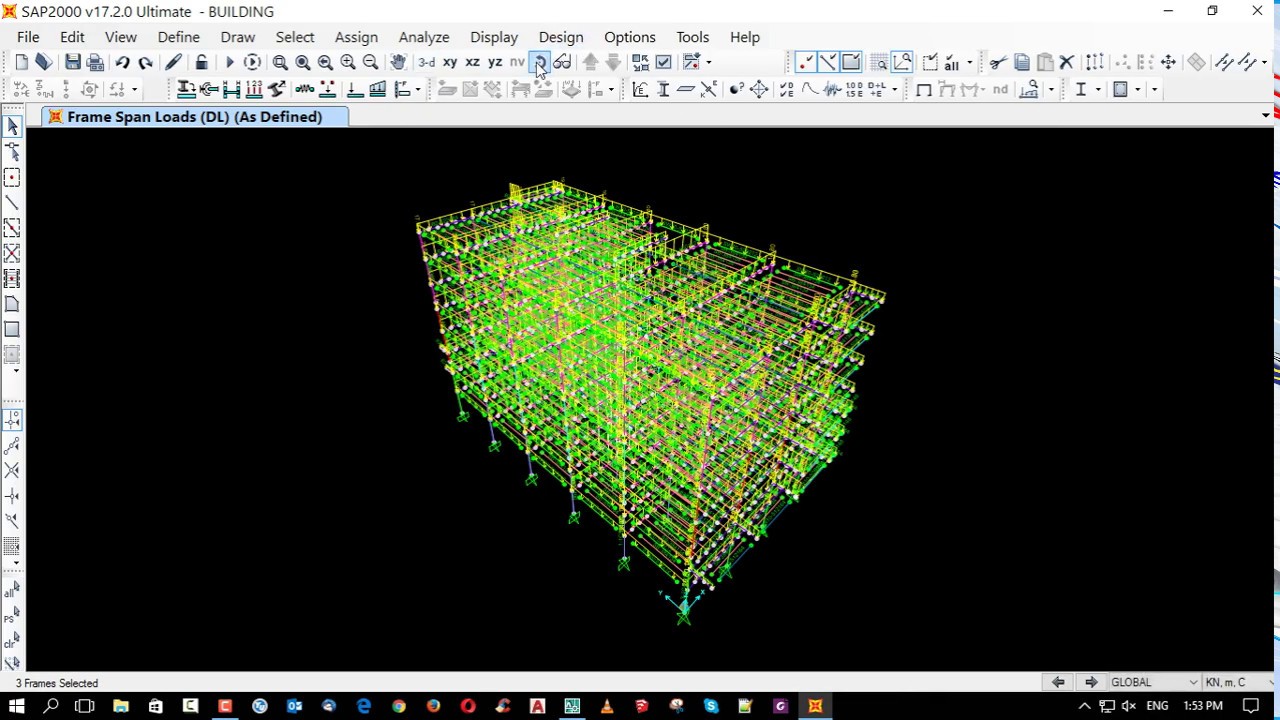Activate the Pan hand tool
The image size is (1280, 720).
click(398, 62)
